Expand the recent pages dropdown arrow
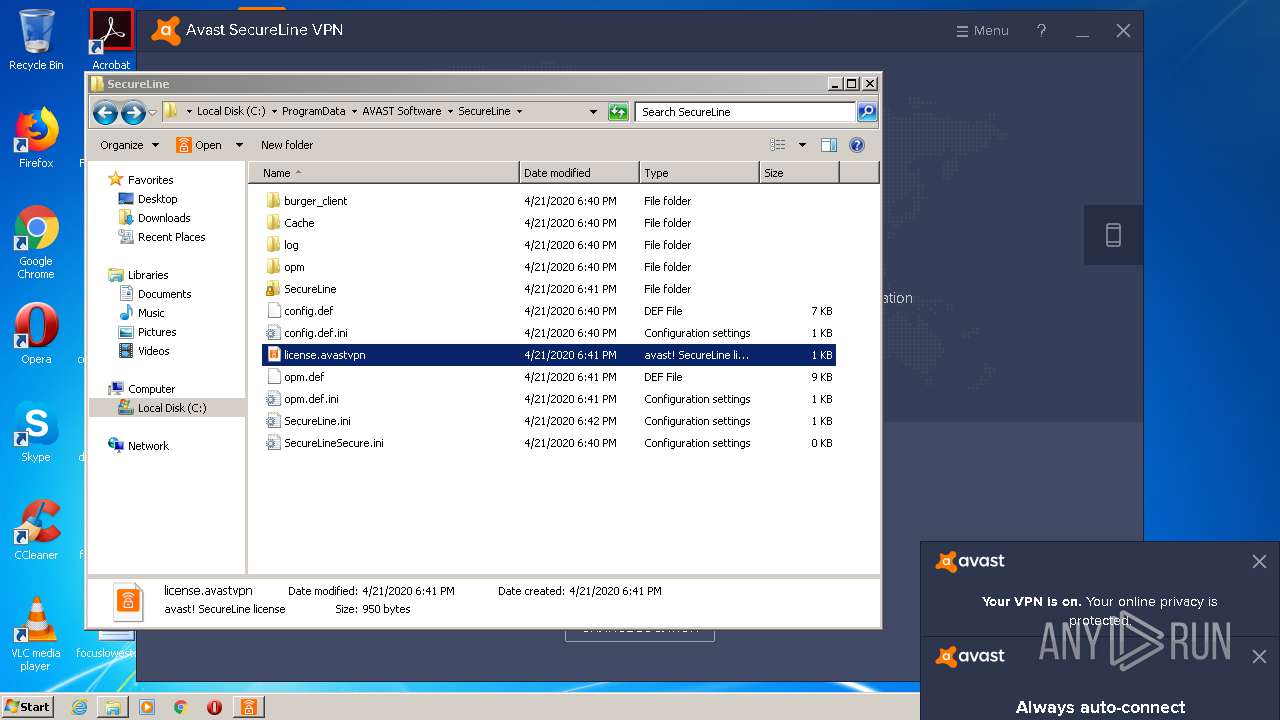Image resolution: width=1280 pixels, height=720 pixels. click(x=152, y=112)
